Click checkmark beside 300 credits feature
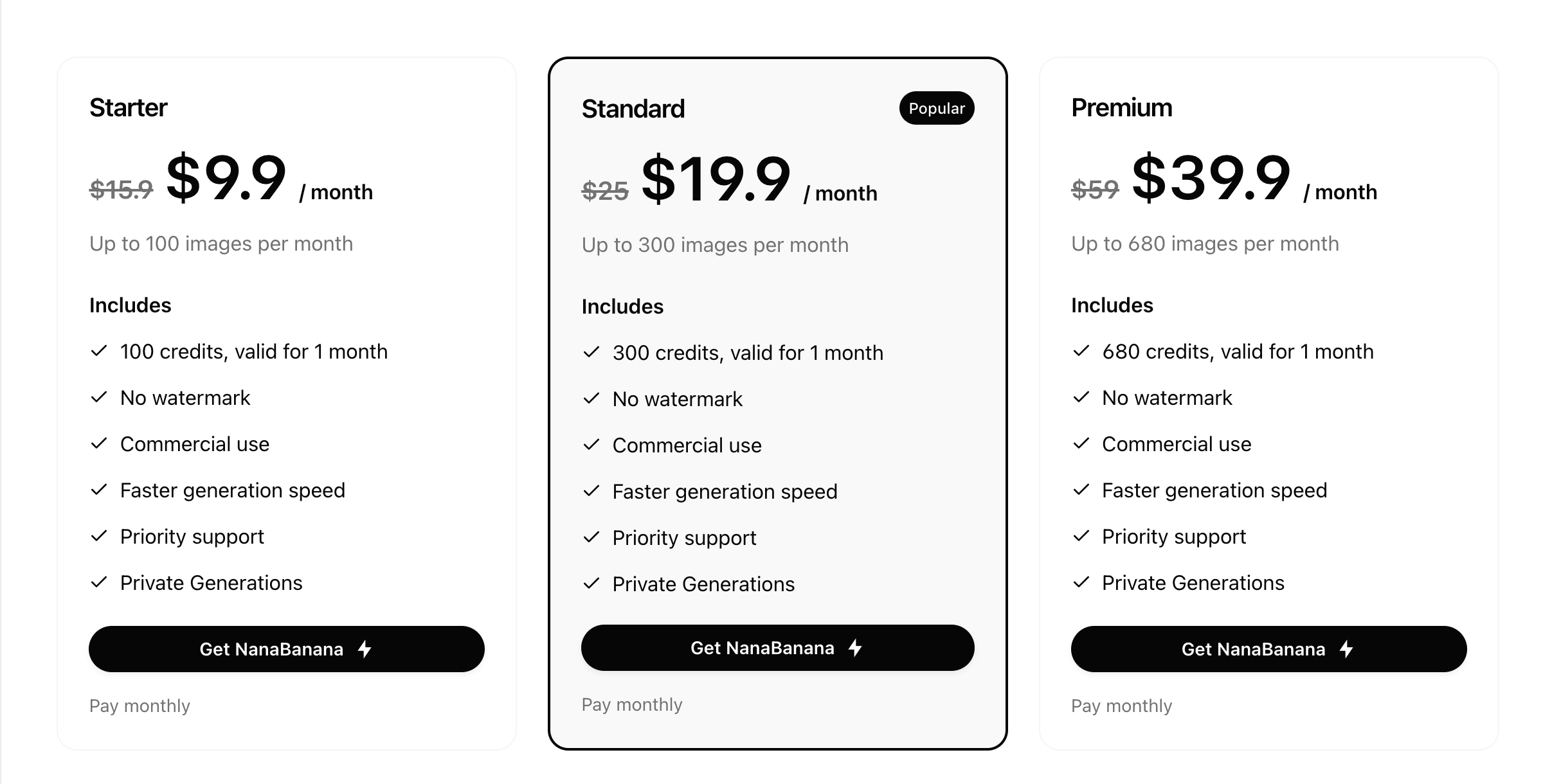 coord(591,352)
